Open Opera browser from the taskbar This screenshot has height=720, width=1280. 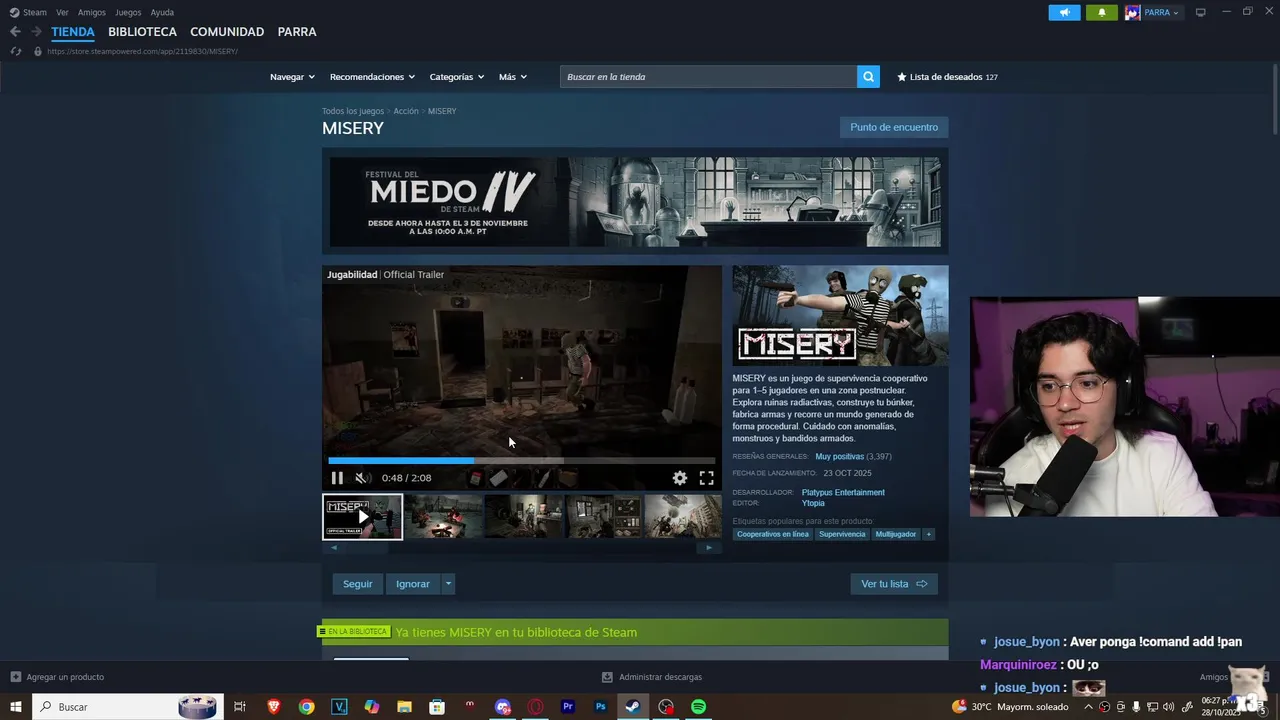[535, 707]
